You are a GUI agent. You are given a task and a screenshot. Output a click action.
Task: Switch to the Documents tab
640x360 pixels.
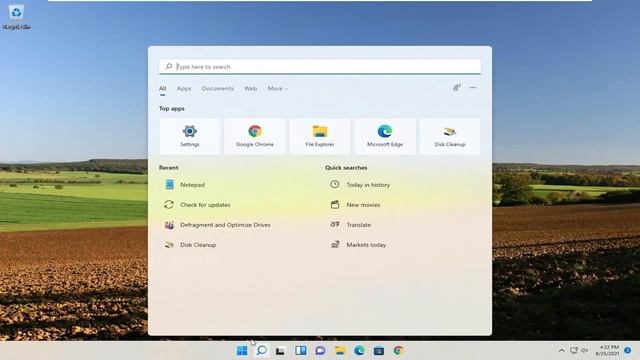(218, 89)
